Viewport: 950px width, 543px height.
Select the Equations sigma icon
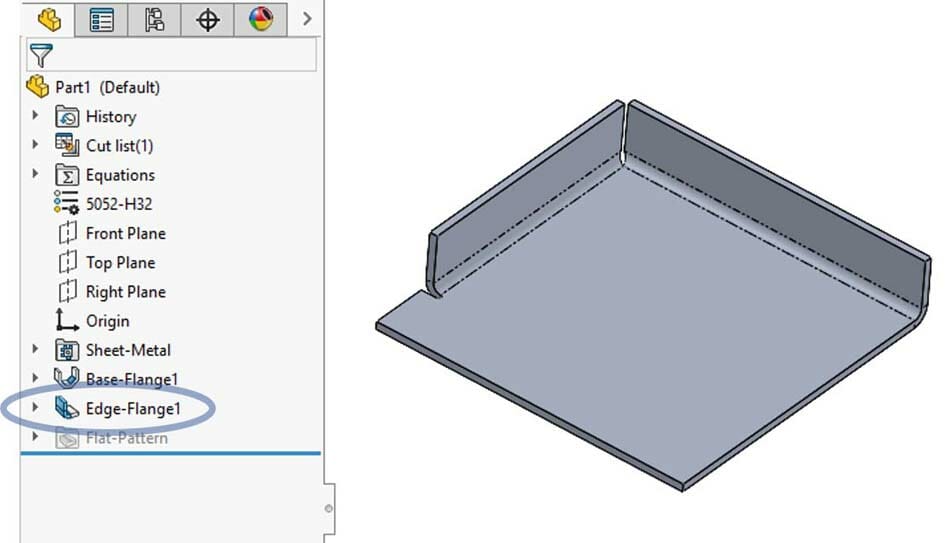[67, 175]
